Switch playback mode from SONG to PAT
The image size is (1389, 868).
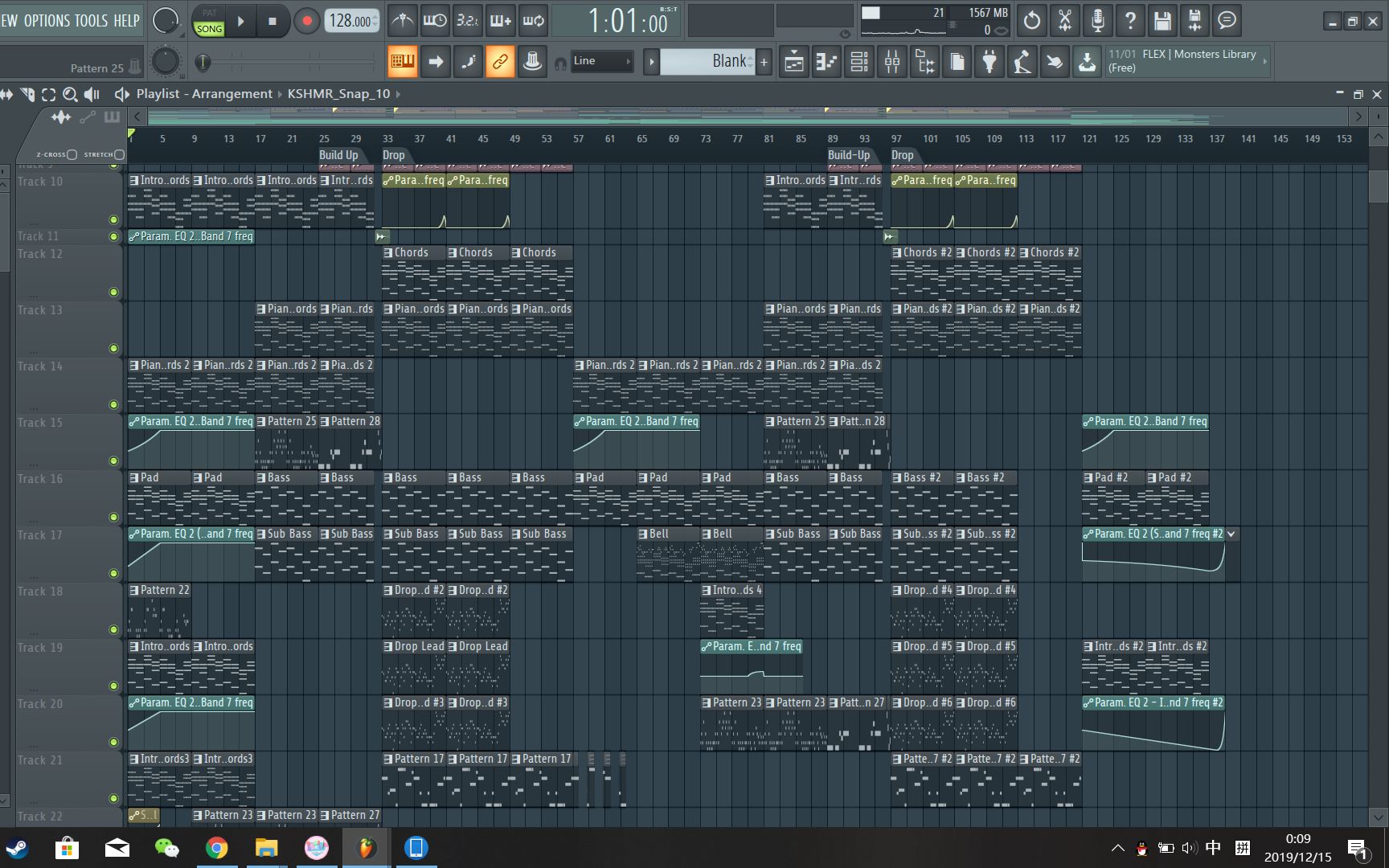tap(209, 13)
